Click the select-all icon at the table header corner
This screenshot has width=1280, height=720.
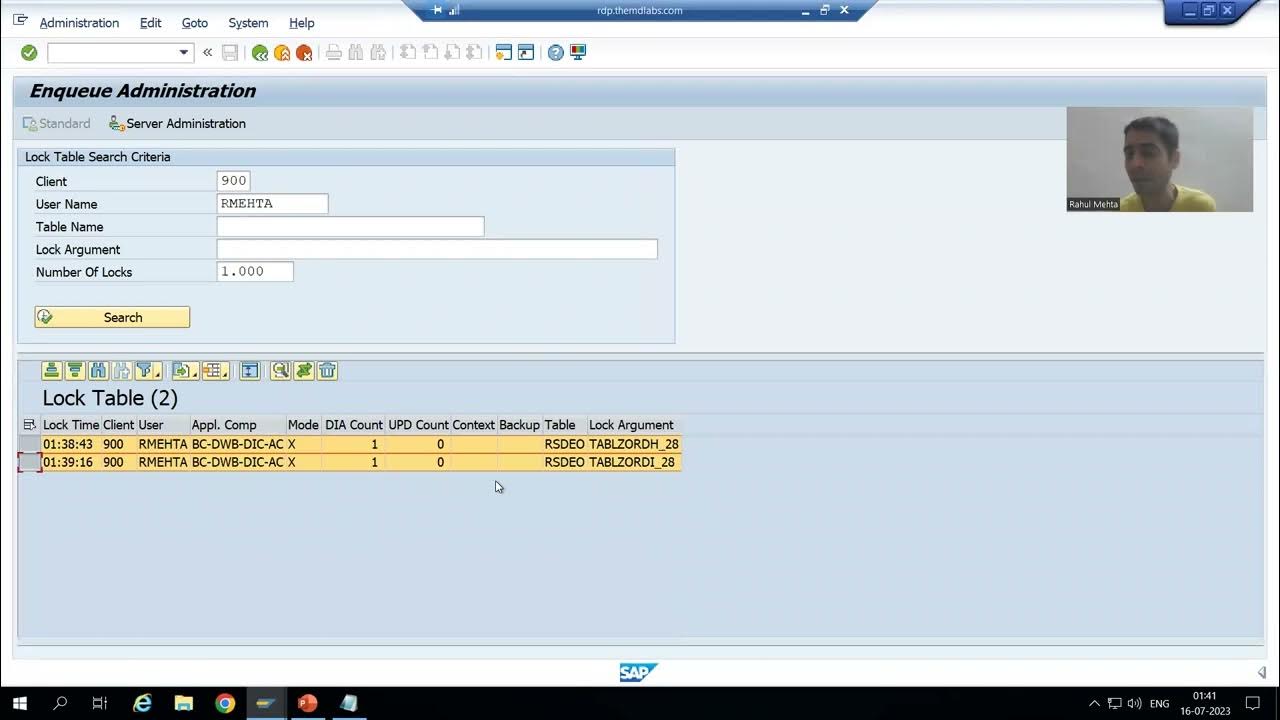coord(29,425)
